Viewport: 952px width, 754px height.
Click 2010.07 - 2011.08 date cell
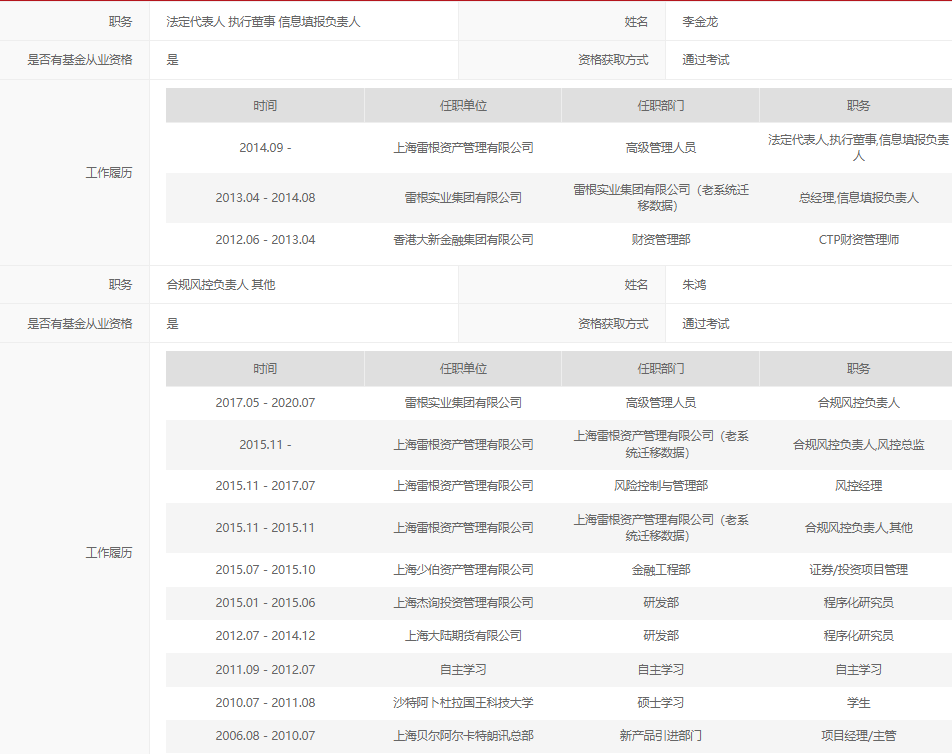[265, 702]
